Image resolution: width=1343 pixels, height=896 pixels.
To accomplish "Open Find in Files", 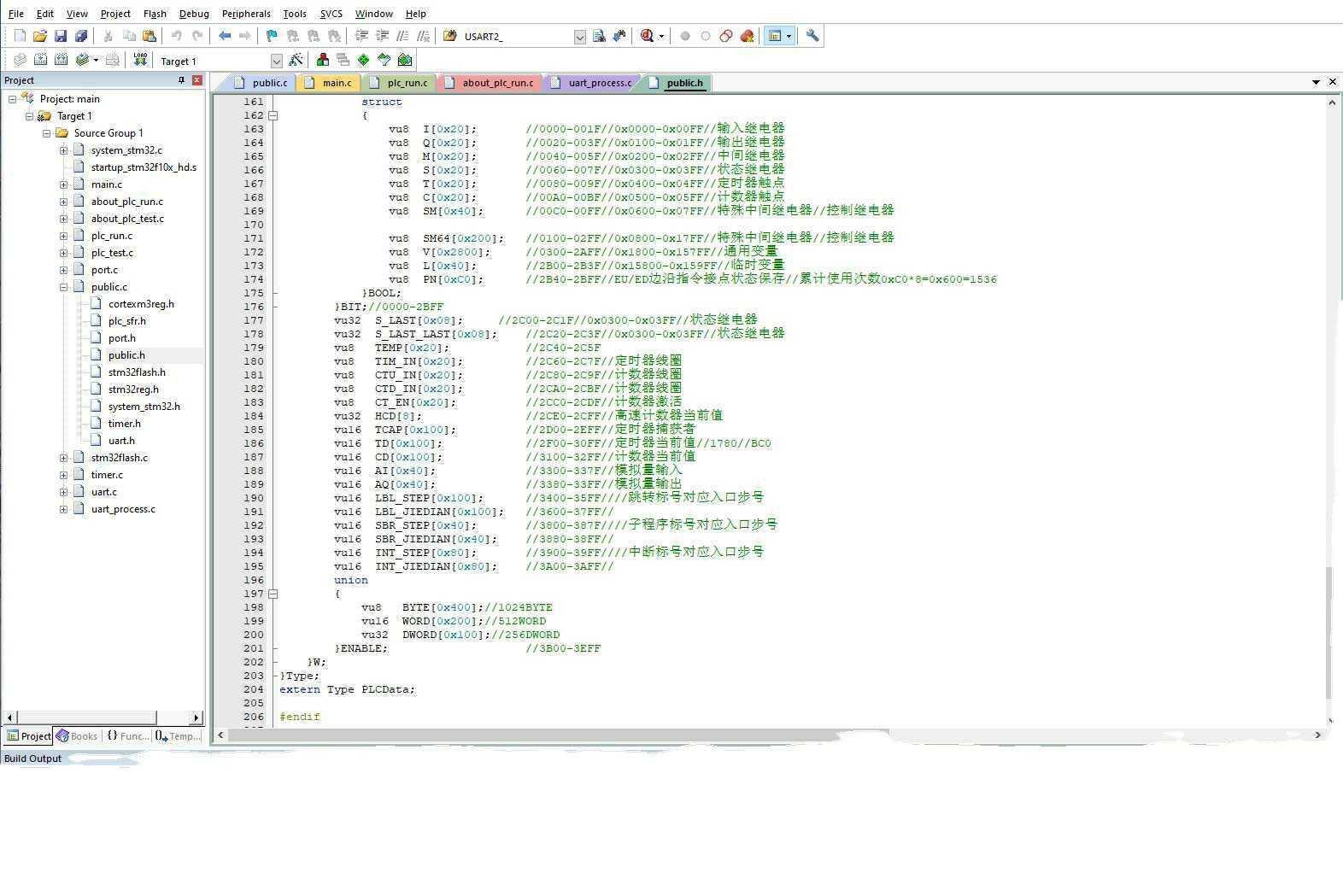I will point(449,36).
